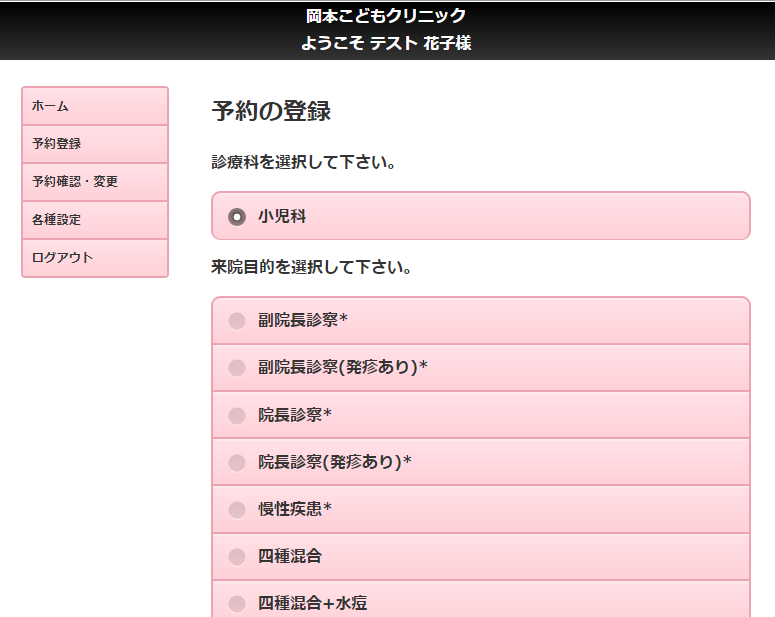This screenshot has height=617, width=775.
Task: Go to 予約登録 in sidebar
Action: tap(95, 144)
